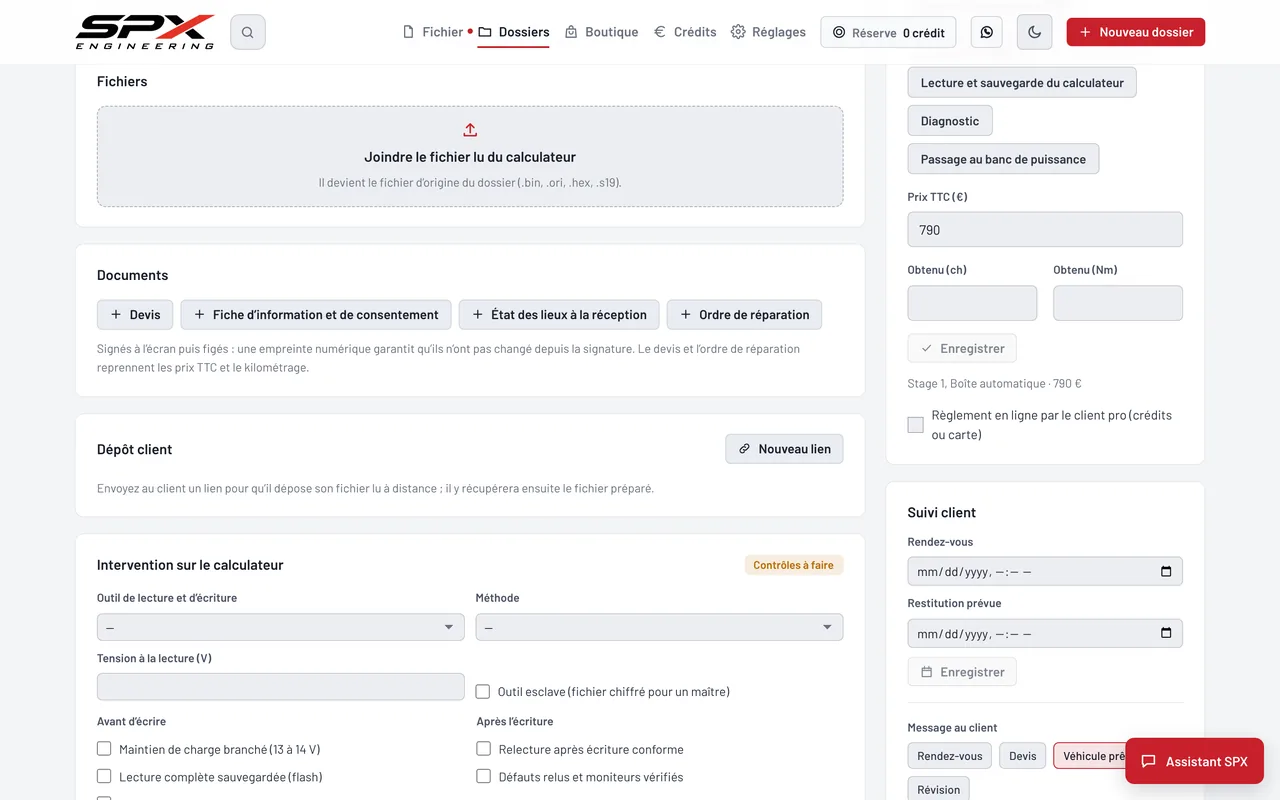Image resolution: width=1280 pixels, height=800 pixels.
Task: Click Enregistrer below the Obtenu fields
Action: [962, 348]
